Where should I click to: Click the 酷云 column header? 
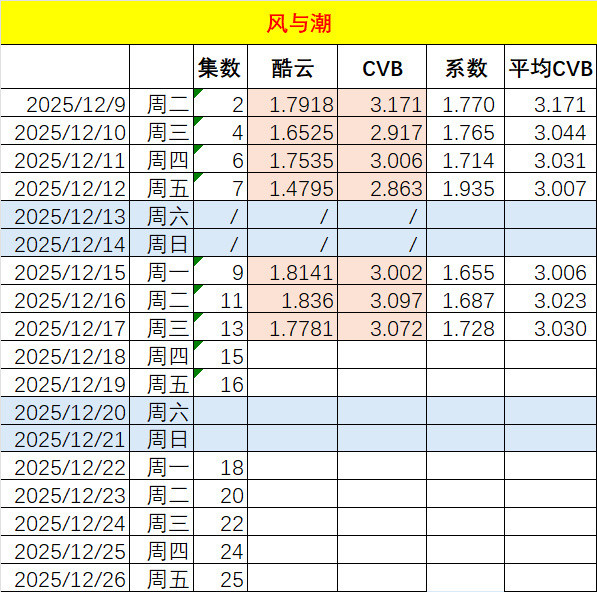click(292, 67)
